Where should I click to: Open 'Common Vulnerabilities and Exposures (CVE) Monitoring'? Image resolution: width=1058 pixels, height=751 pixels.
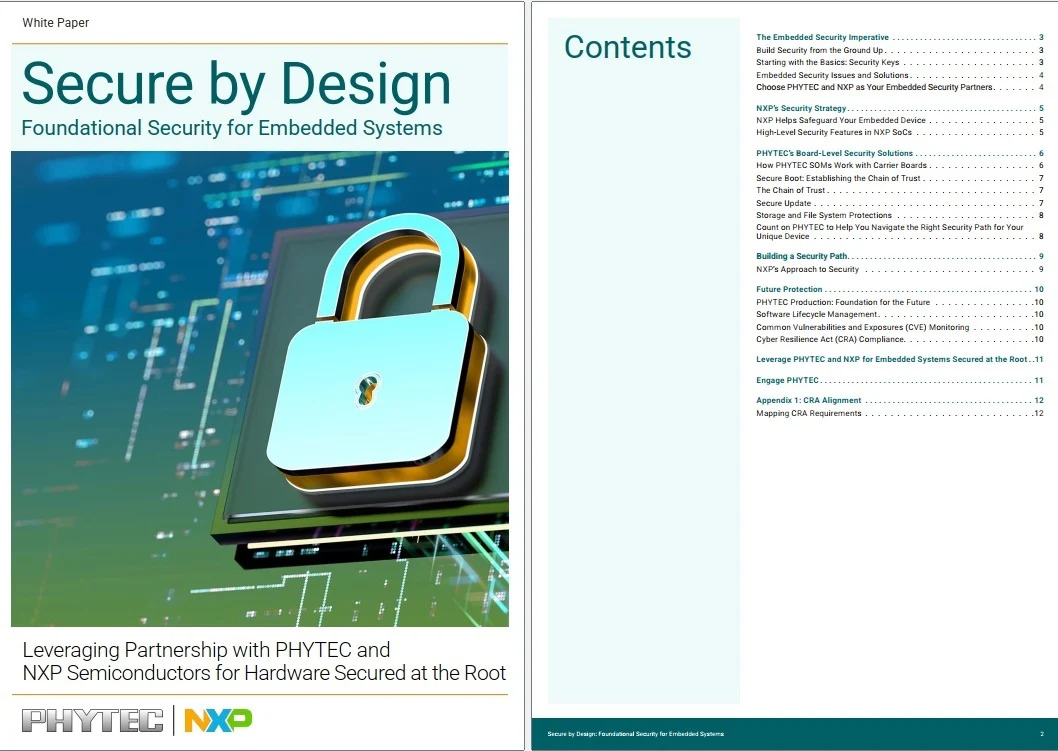tap(899, 327)
